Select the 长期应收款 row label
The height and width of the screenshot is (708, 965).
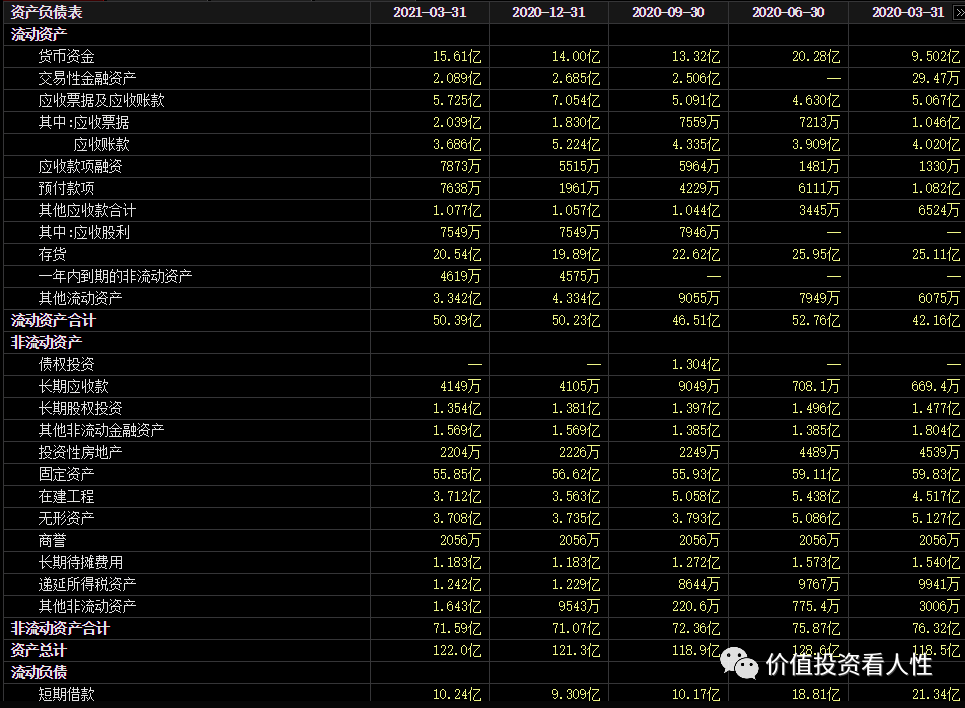tap(73, 387)
